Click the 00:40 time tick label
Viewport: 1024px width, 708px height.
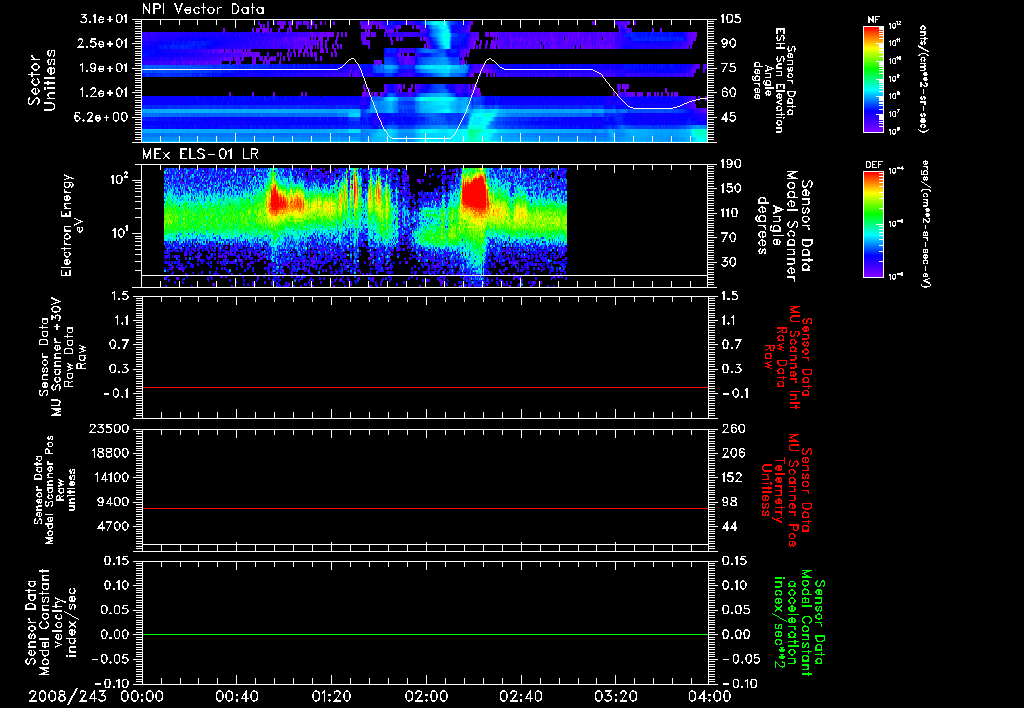coord(236,696)
